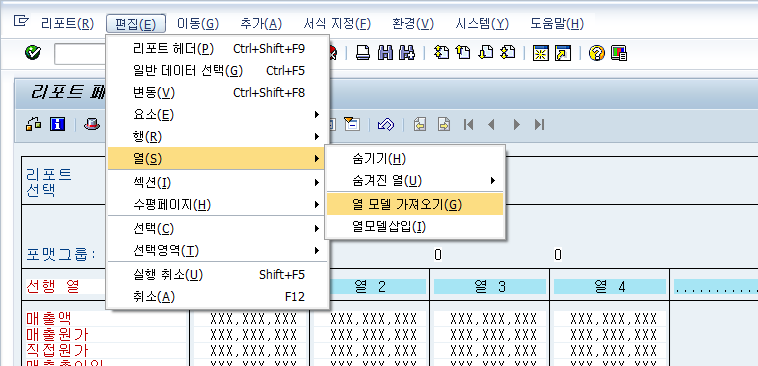758x366 pixels.
Task: Open the 서식 지정(F) menu
Action: click(x=337, y=23)
